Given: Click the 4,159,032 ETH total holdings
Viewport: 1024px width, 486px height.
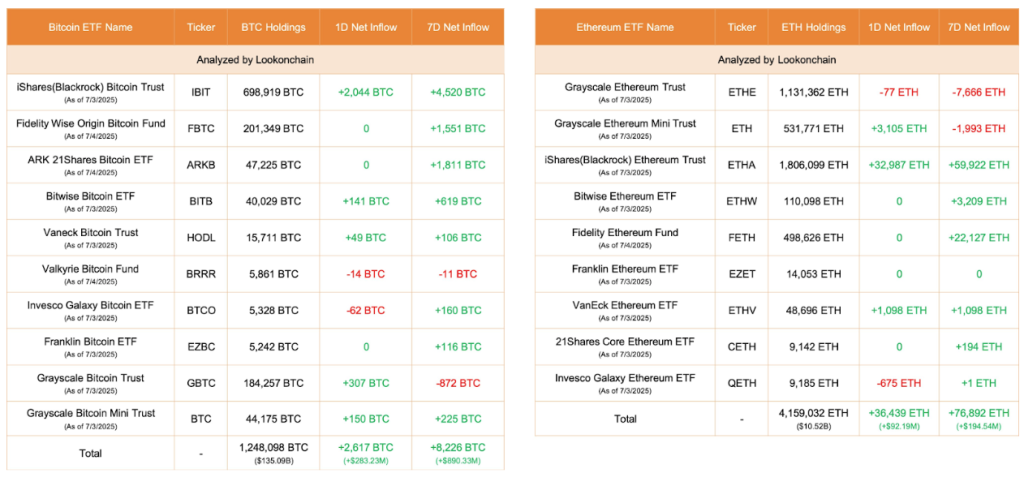Looking at the screenshot, I should 813,411.
